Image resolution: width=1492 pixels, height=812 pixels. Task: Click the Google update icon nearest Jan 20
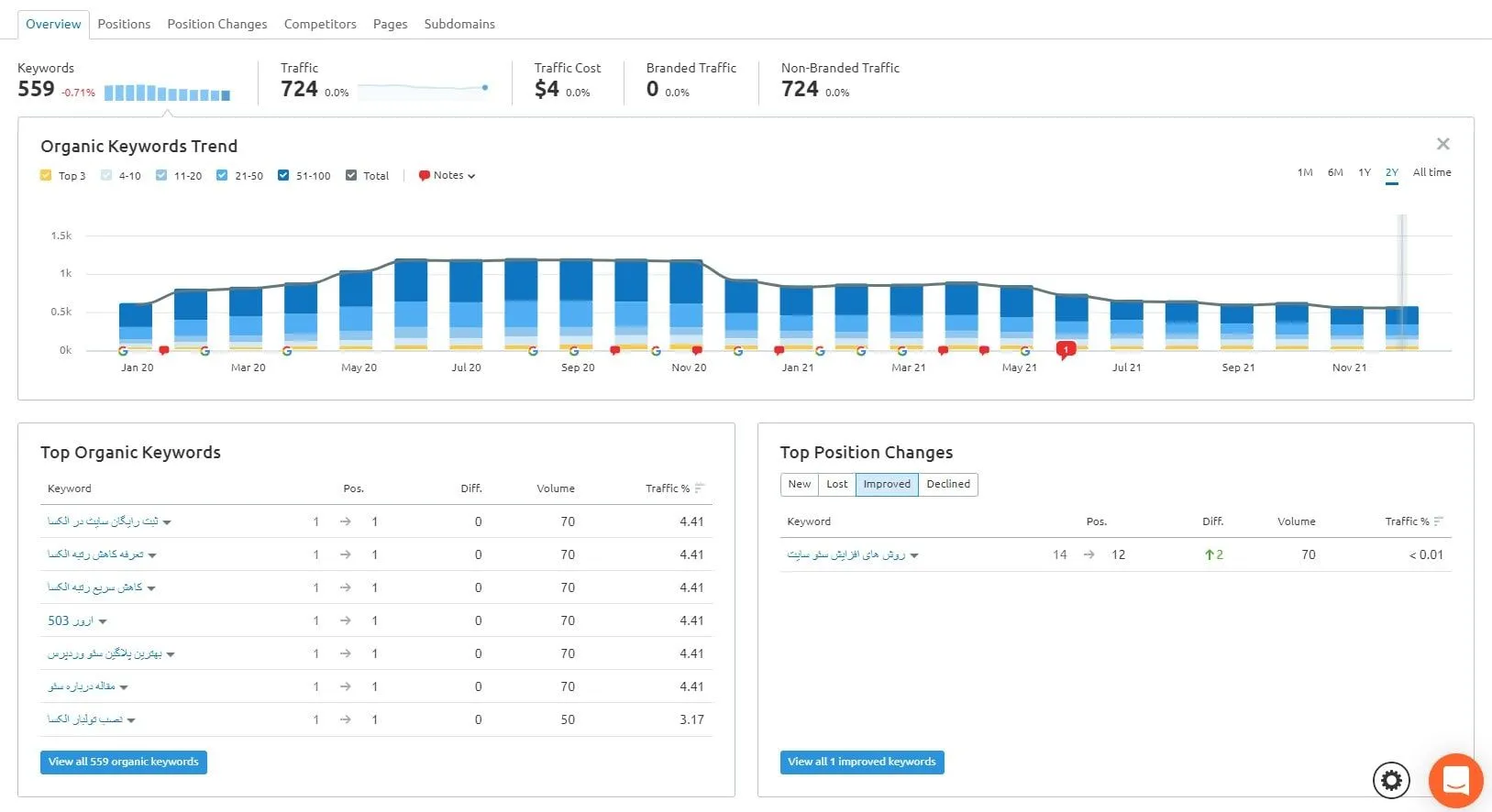pyautogui.click(x=123, y=351)
